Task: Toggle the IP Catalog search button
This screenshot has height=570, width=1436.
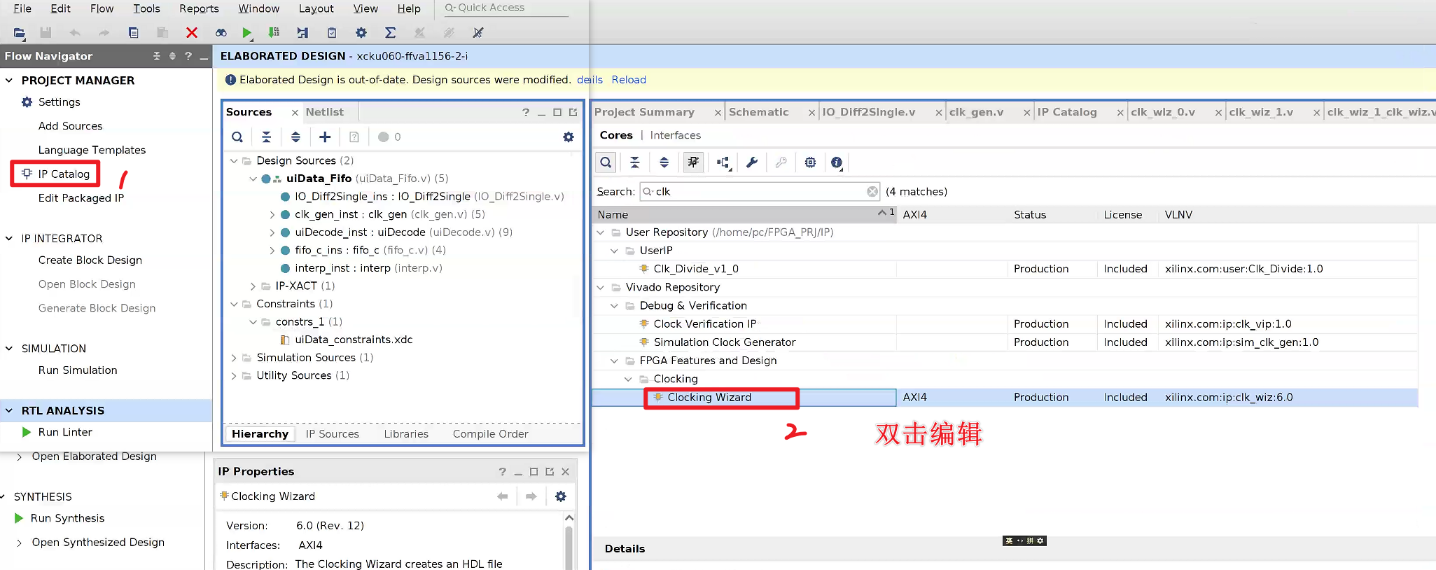Action: click(606, 162)
